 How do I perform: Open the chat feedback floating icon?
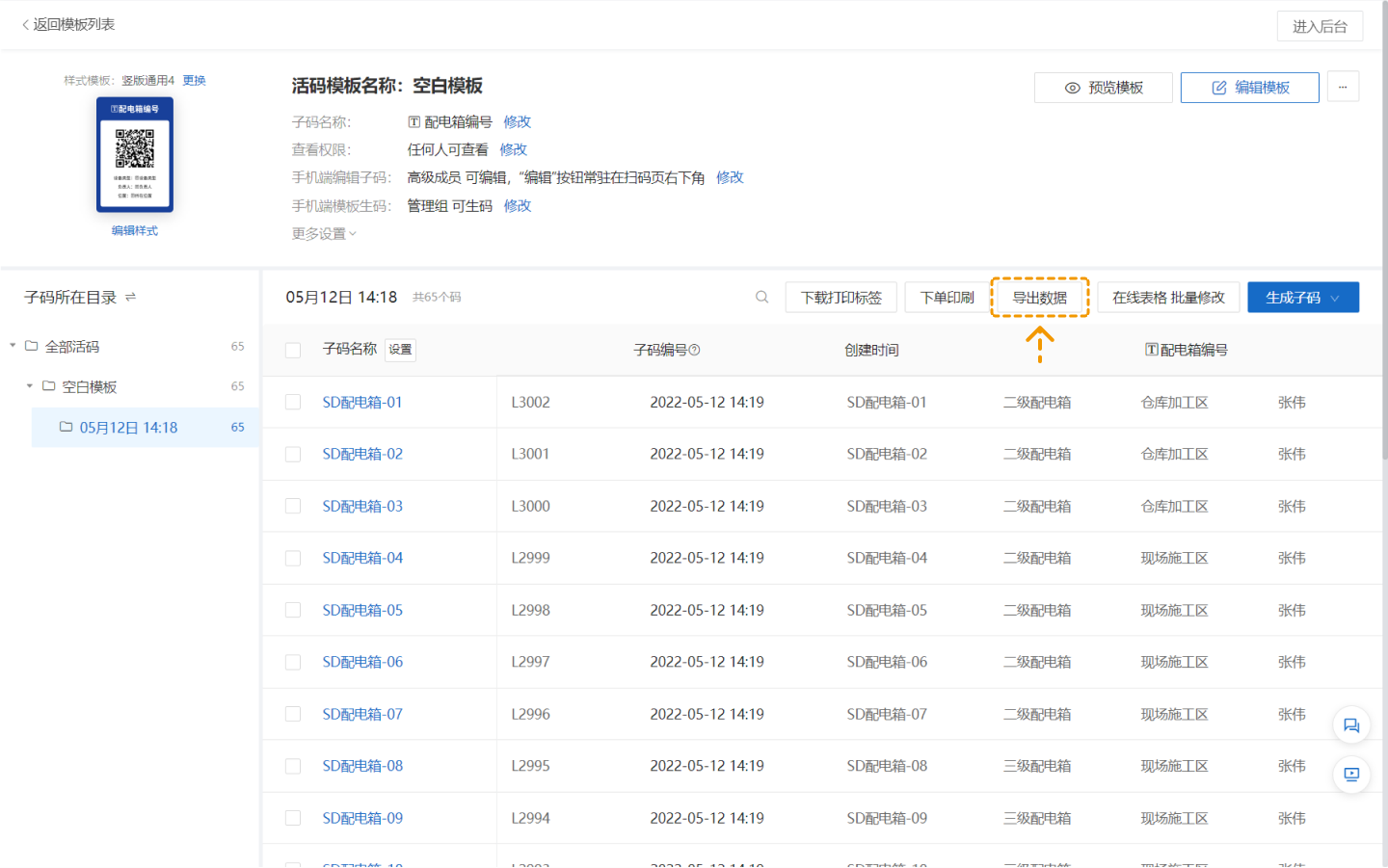coord(1351,725)
